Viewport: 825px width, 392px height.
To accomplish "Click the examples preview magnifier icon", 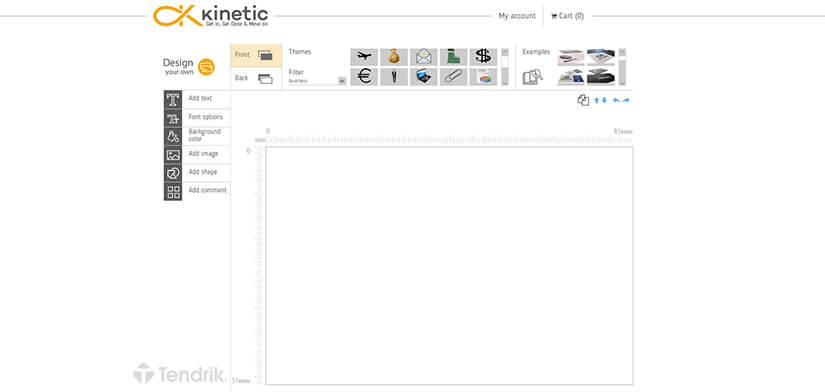I will 532,77.
